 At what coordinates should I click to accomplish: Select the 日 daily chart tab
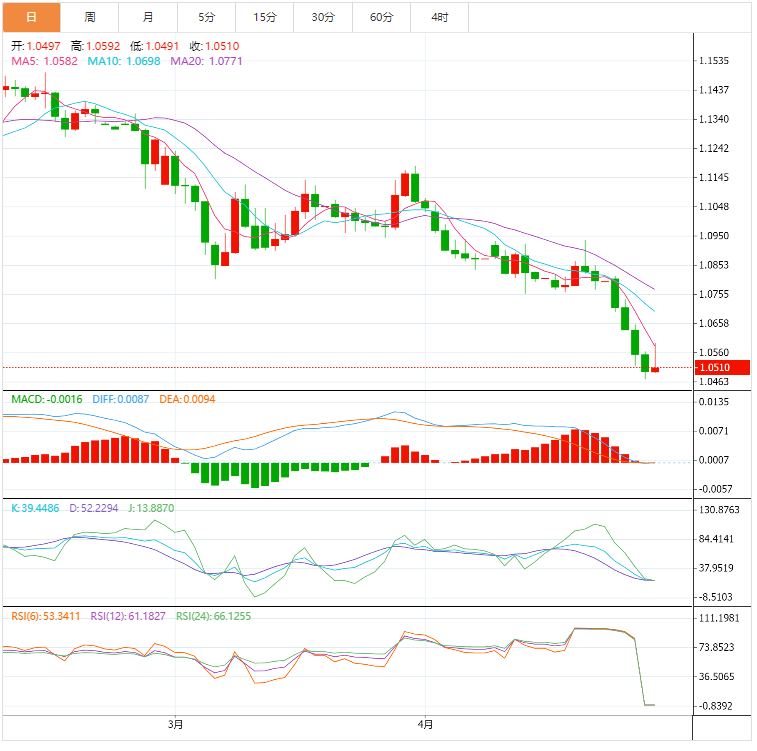pyautogui.click(x=31, y=17)
